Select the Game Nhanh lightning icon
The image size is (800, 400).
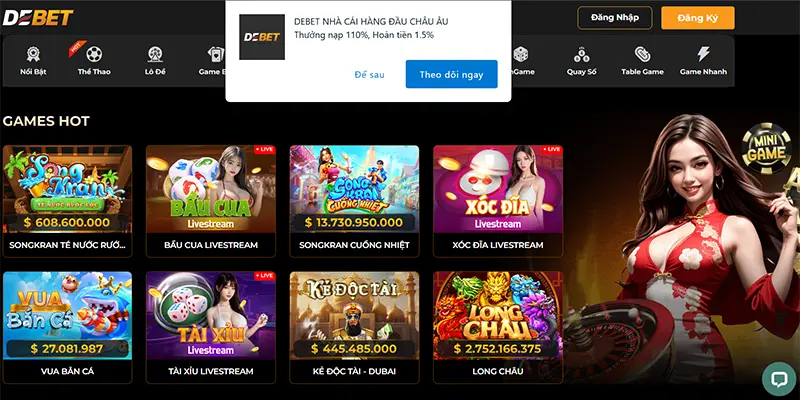coord(703,54)
